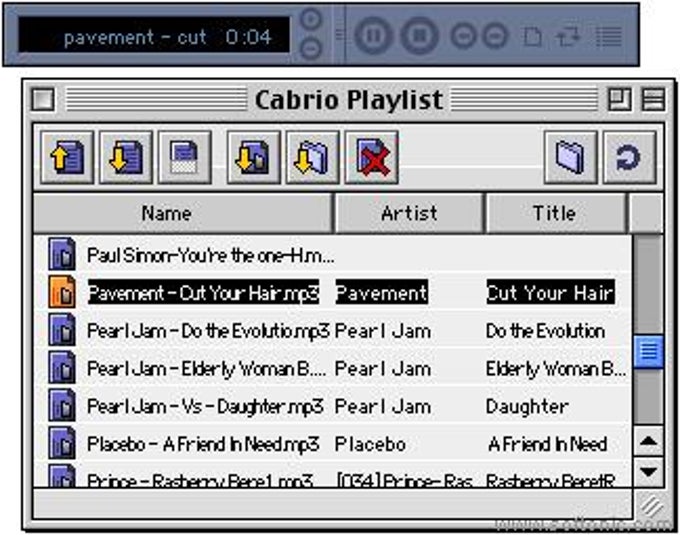The height and width of the screenshot is (535, 680).
Task: Click the Cabrio Playlist zoom box
Action: (x=619, y=99)
